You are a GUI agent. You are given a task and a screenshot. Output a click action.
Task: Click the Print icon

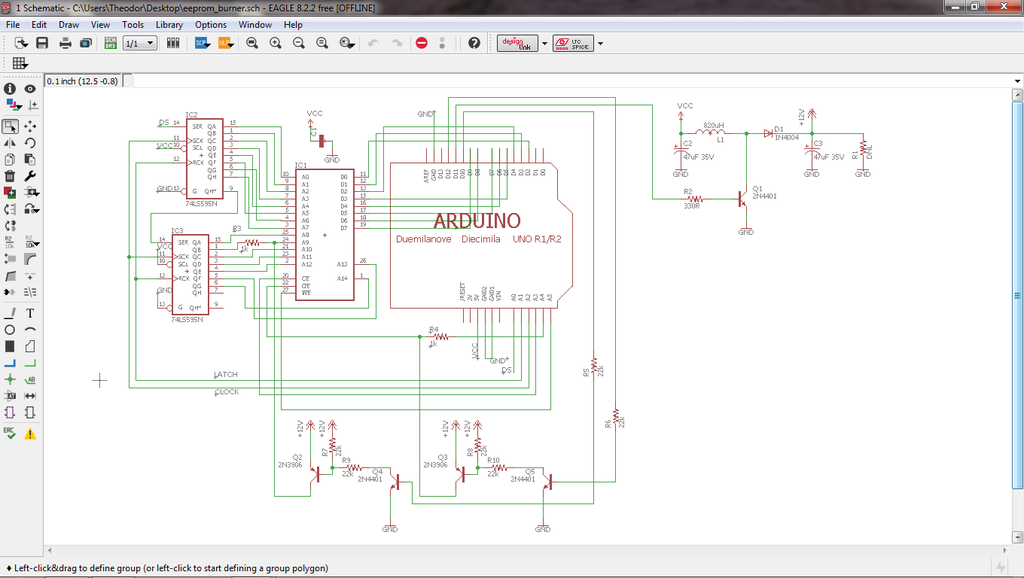65,43
